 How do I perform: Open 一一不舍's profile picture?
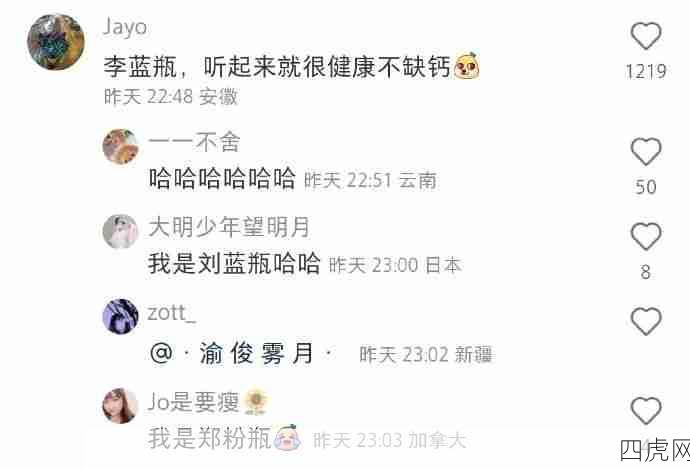[x=121, y=147]
